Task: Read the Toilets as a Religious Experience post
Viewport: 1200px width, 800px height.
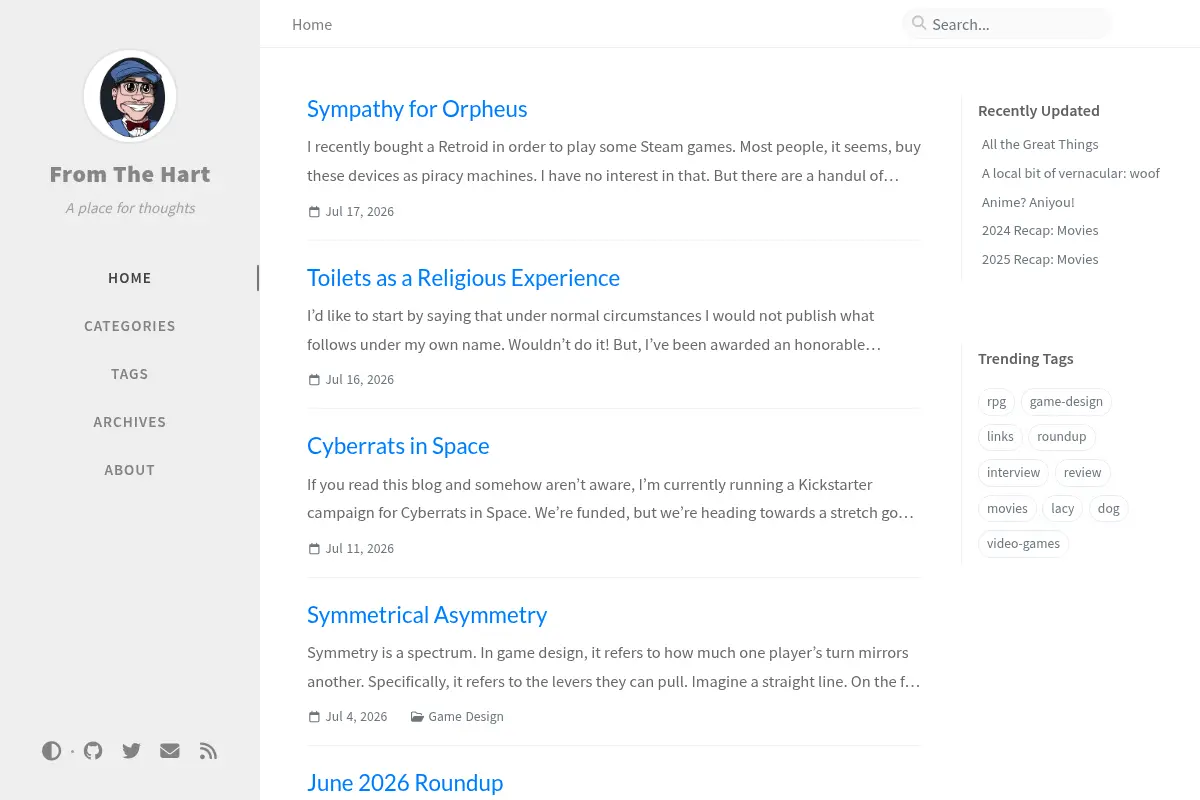Action: tap(463, 278)
